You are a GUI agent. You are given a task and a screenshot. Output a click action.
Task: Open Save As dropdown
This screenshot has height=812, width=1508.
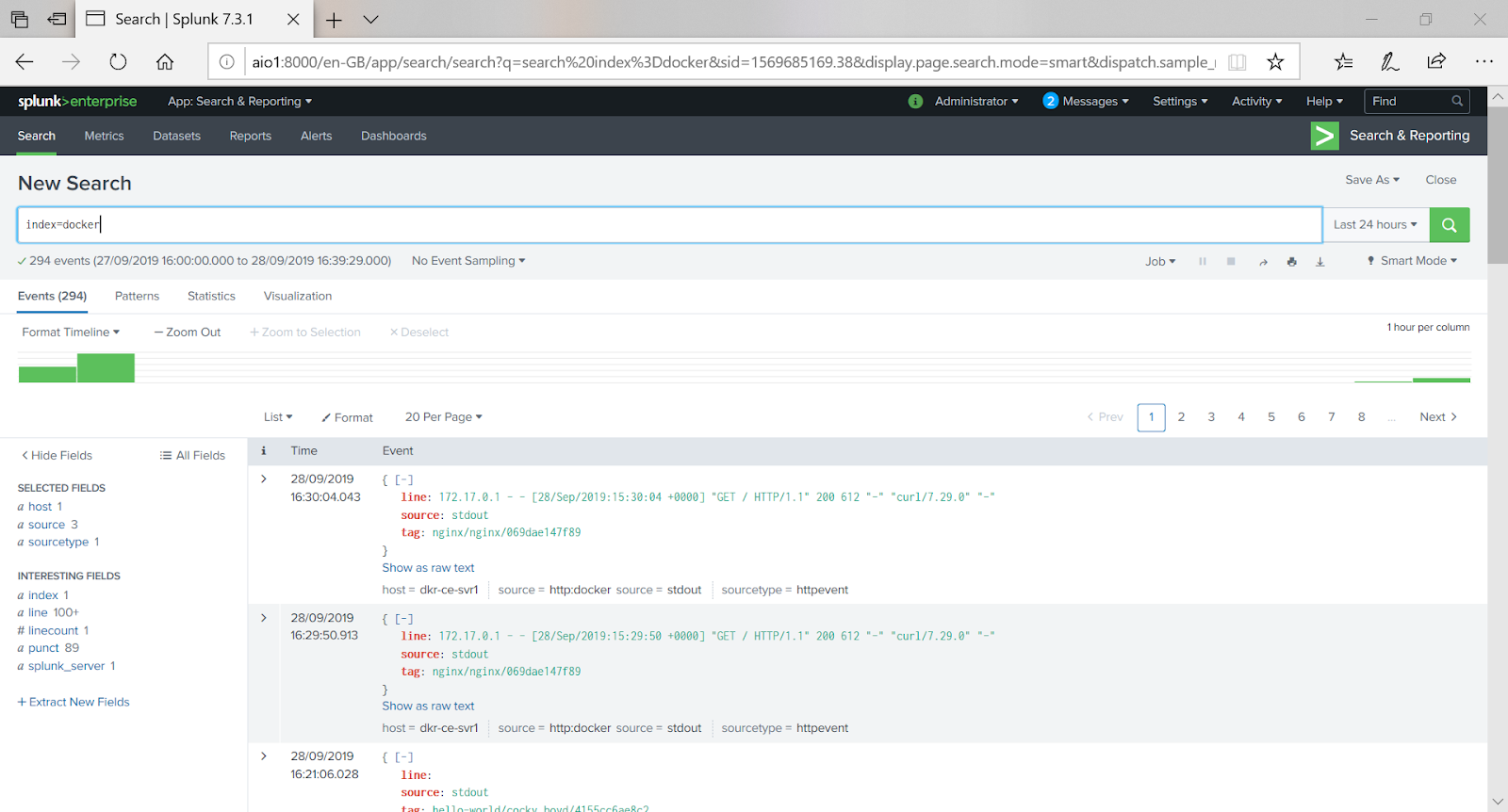pyautogui.click(x=1372, y=180)
